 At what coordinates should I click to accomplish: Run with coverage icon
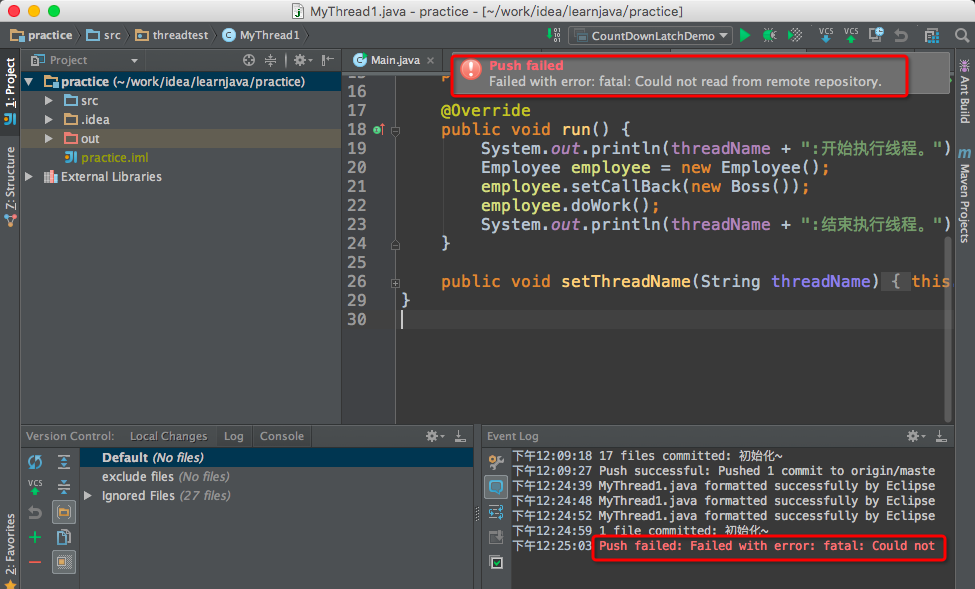pyautogui.click(x=795, y=35)
